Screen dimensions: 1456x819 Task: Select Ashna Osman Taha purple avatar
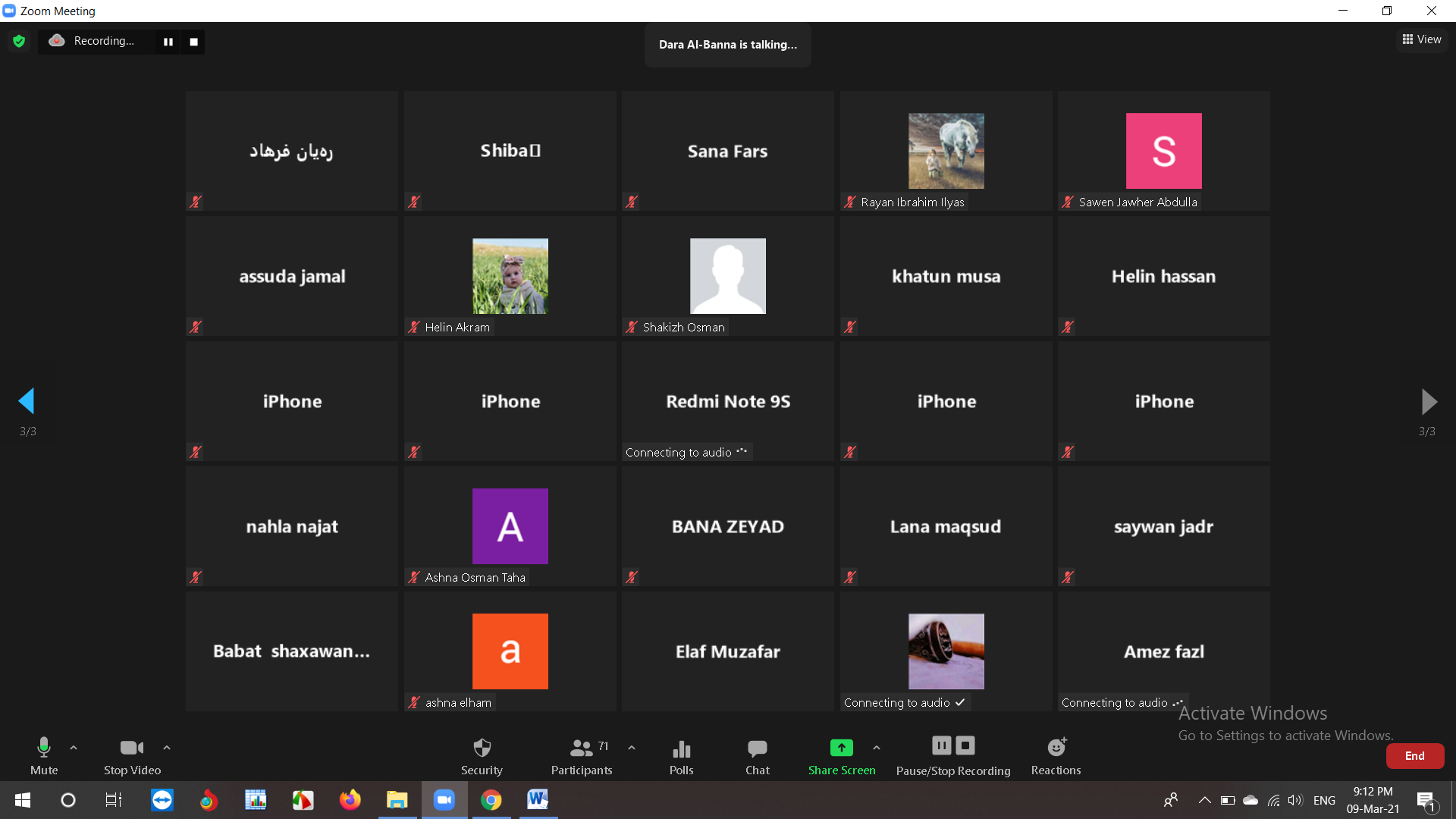[x=510, y=526]
